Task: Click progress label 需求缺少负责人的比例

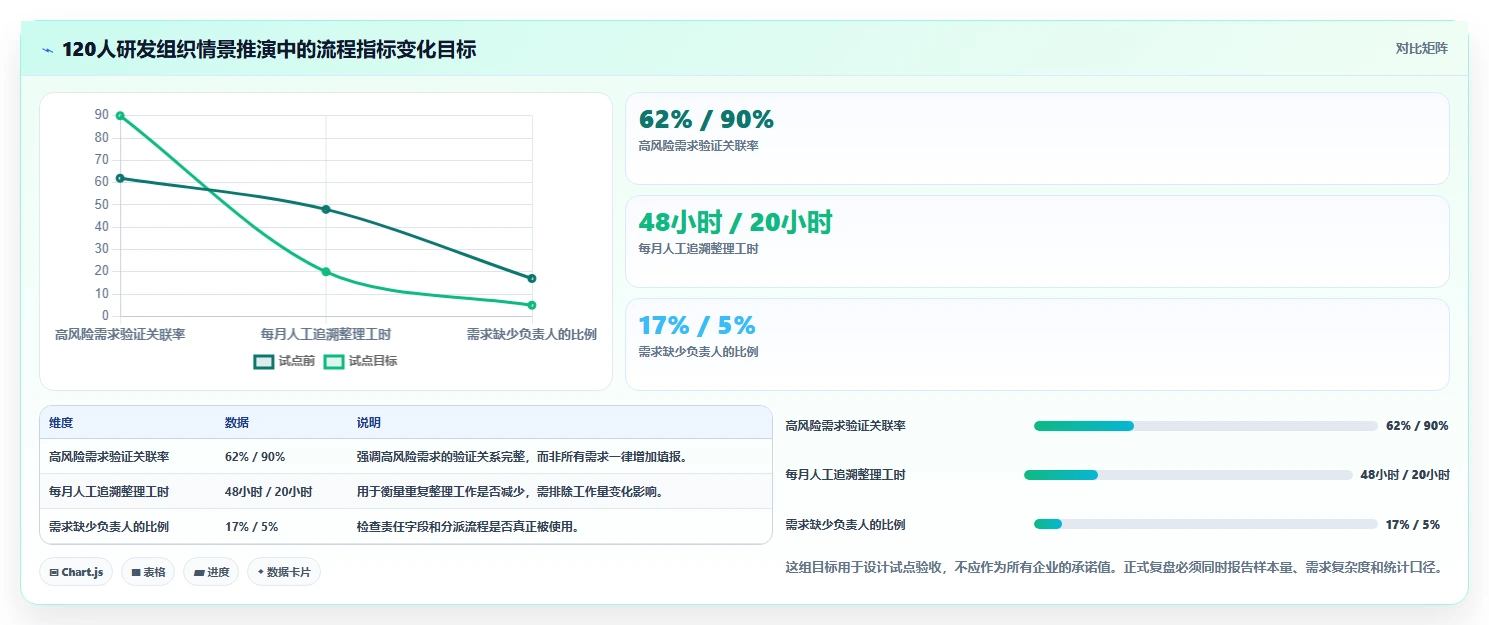Action: (x=846, y=524)
